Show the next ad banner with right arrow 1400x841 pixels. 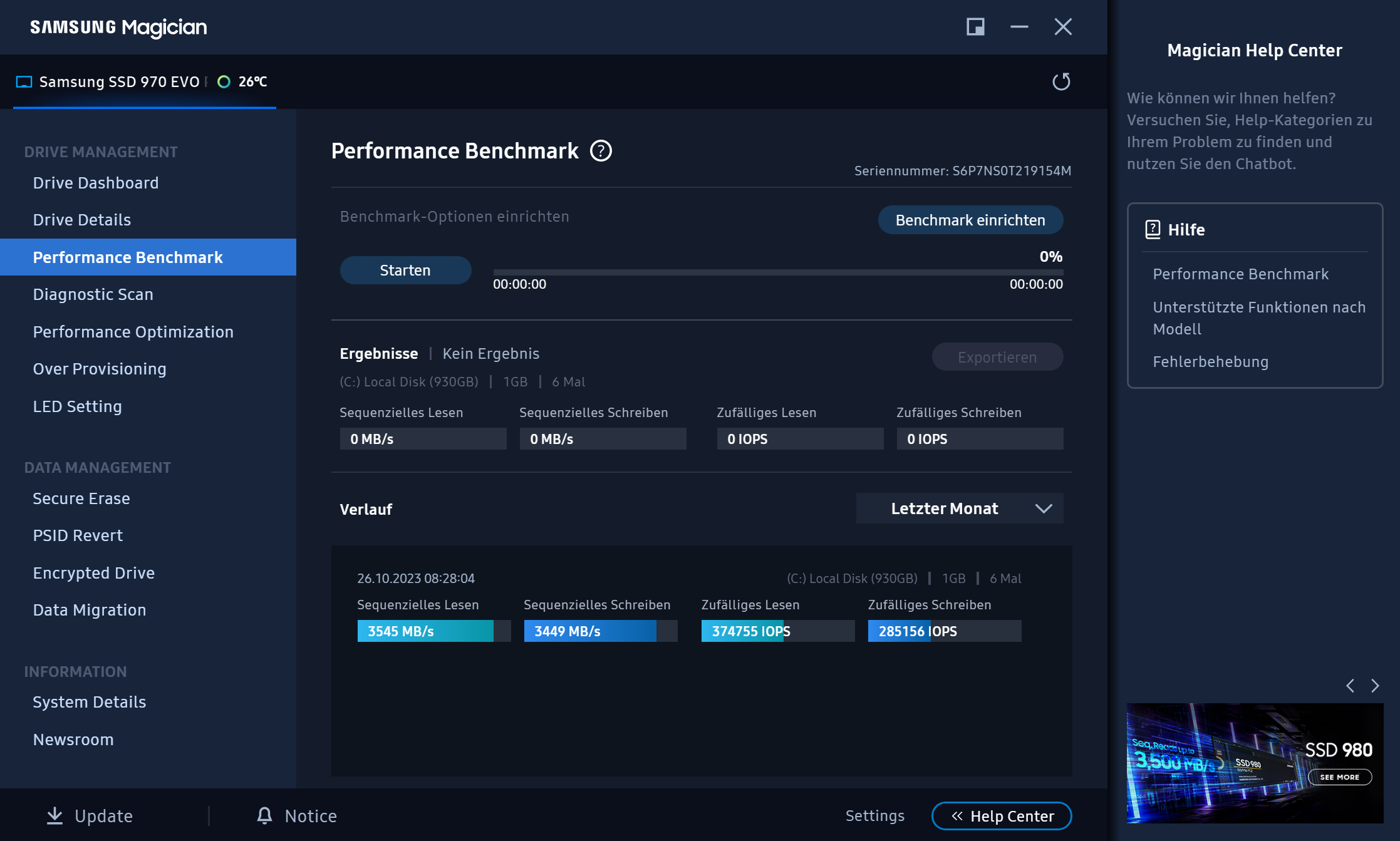[x=1375, y=686]
